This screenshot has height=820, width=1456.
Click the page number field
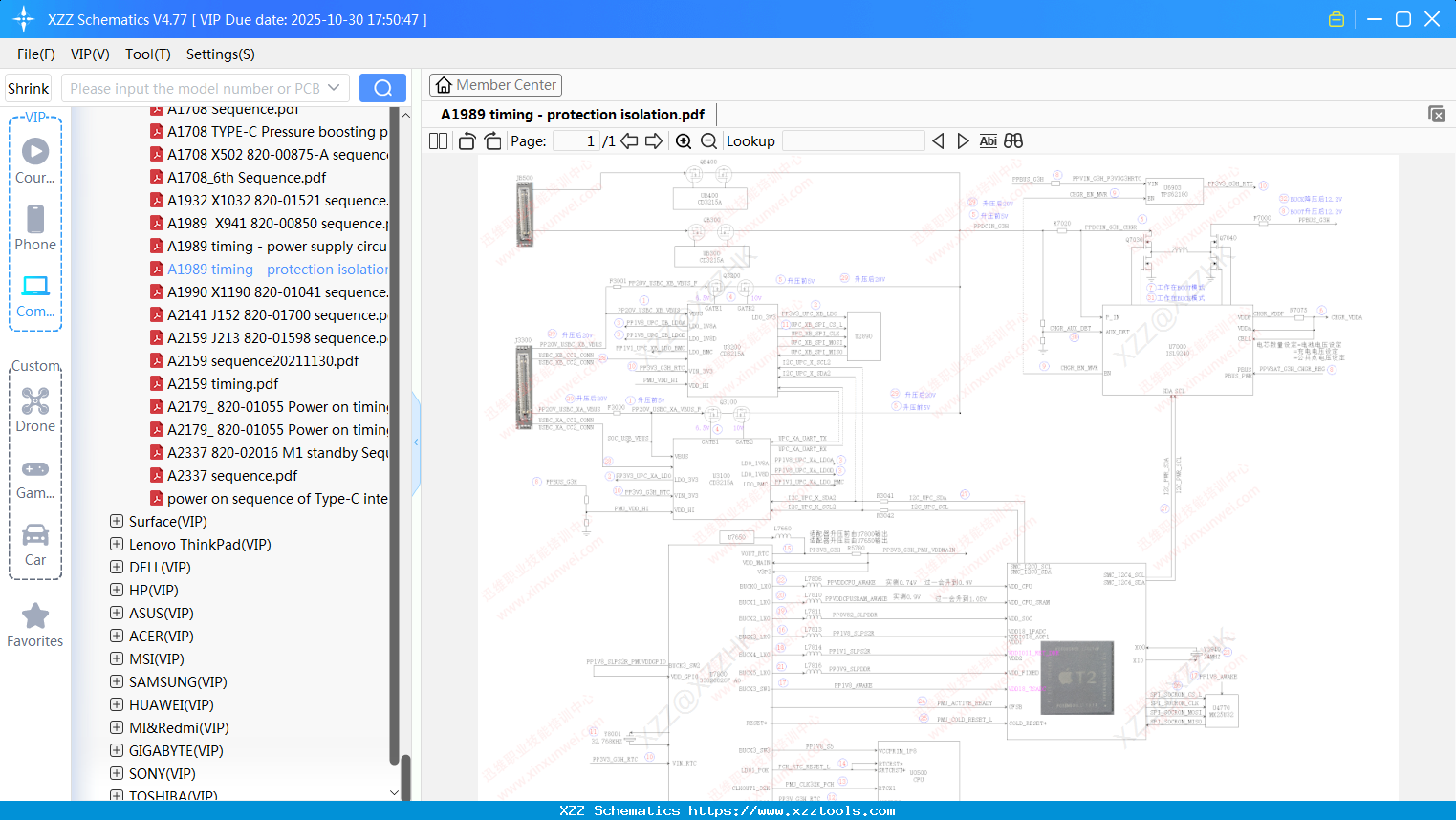[x=576, y=141]
